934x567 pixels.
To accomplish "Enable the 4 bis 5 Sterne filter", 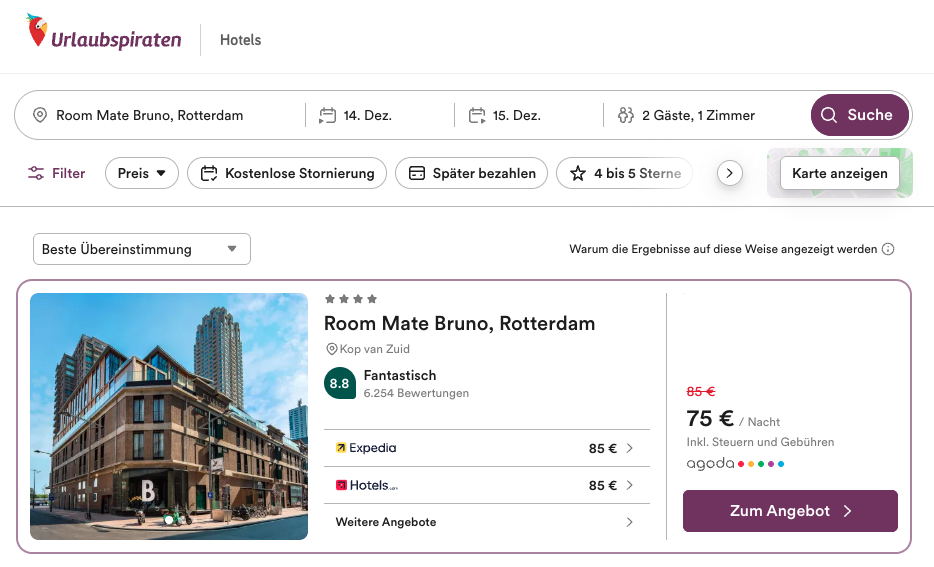I will click(x=625, y=173).
